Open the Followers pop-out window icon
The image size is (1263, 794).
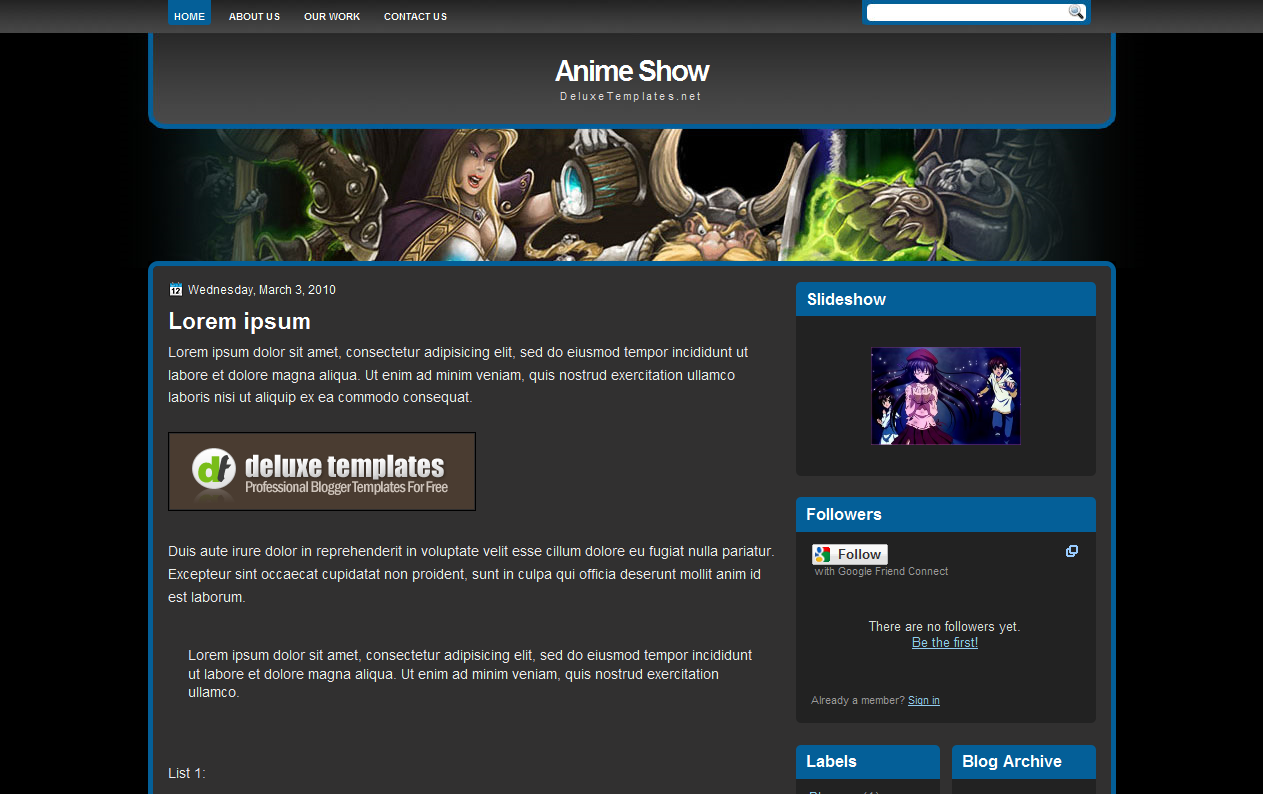pyautogui.click(x=1072, y=551)
